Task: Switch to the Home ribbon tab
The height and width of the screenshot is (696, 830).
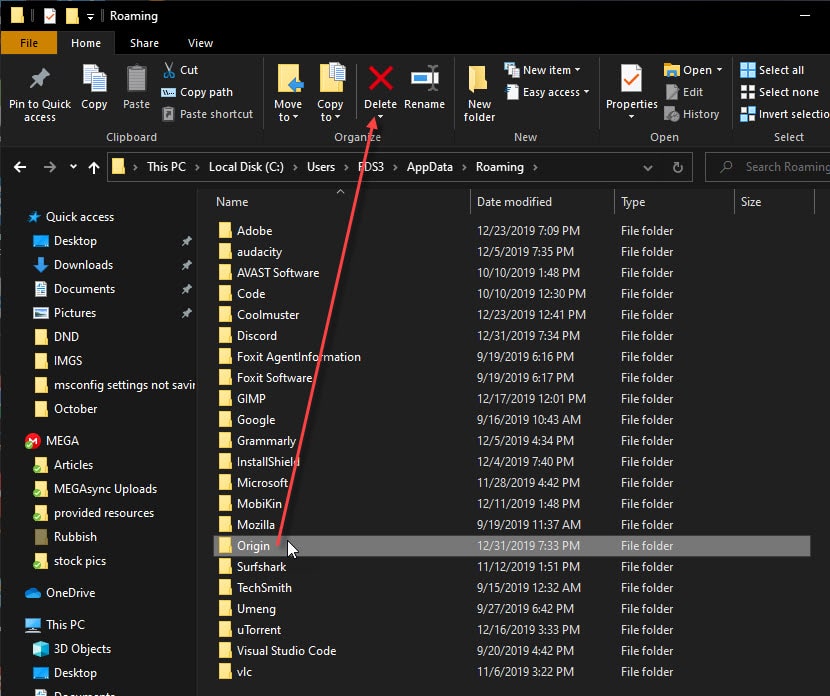Action: [x=86, y=43]
